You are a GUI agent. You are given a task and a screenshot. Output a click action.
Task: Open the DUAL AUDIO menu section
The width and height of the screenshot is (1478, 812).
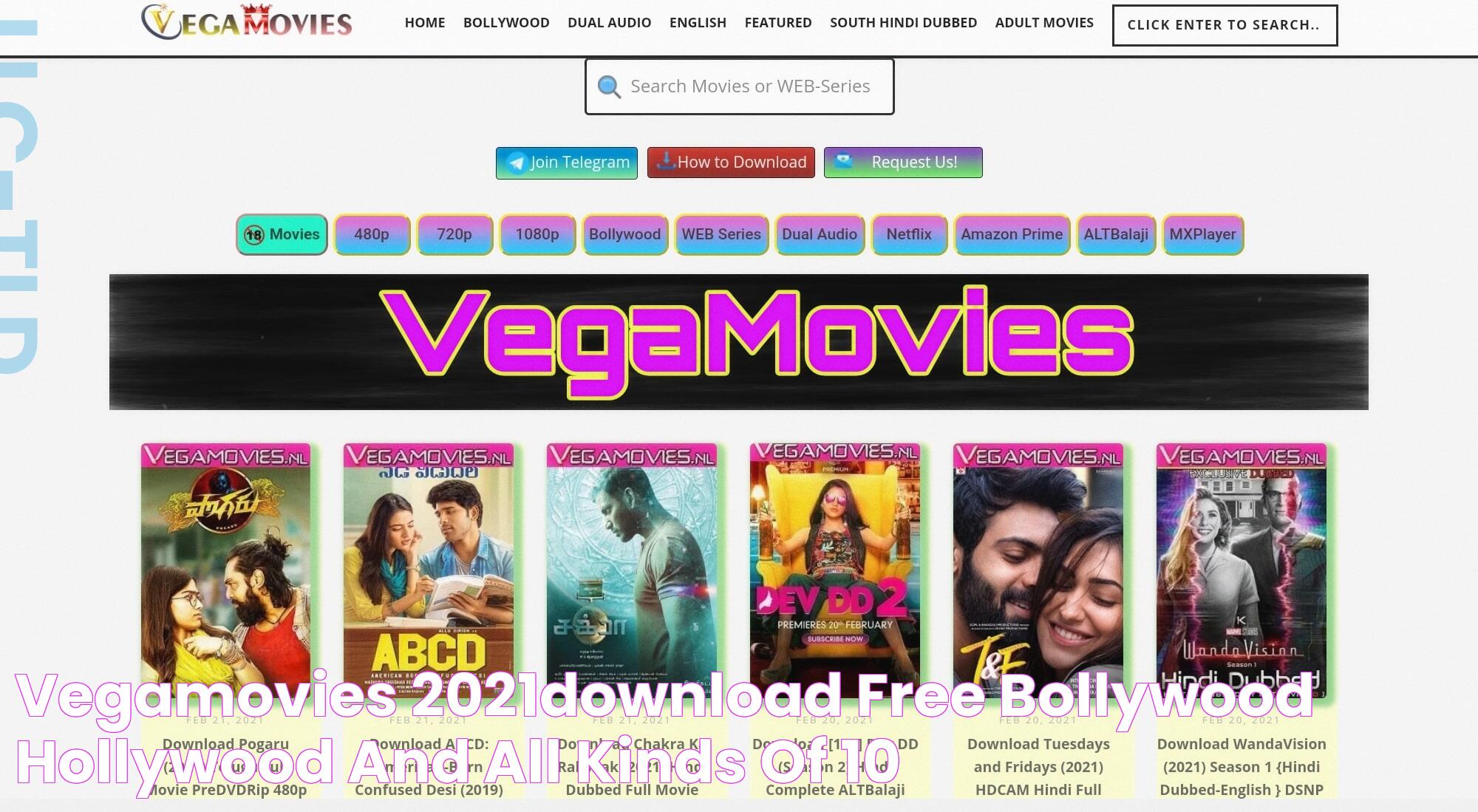[x=609, y=22]
